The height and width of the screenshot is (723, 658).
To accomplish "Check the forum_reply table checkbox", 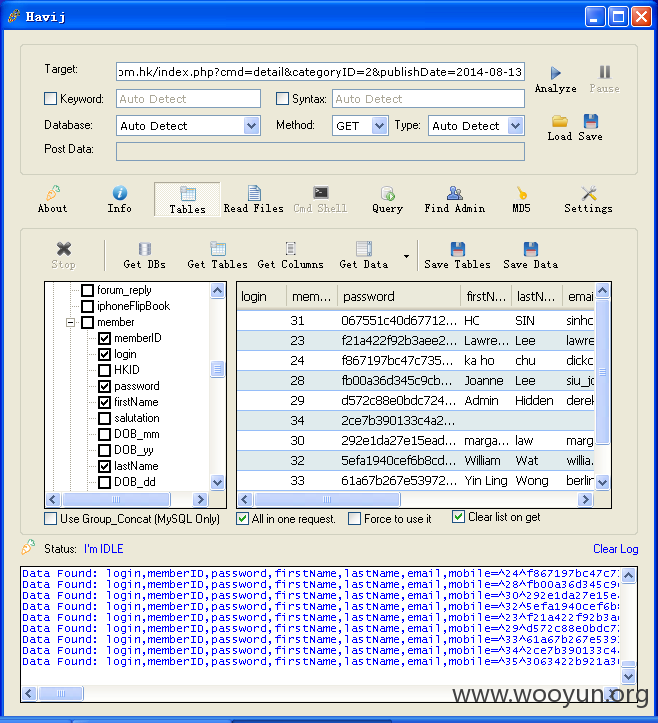I will (x=88, y=290).
